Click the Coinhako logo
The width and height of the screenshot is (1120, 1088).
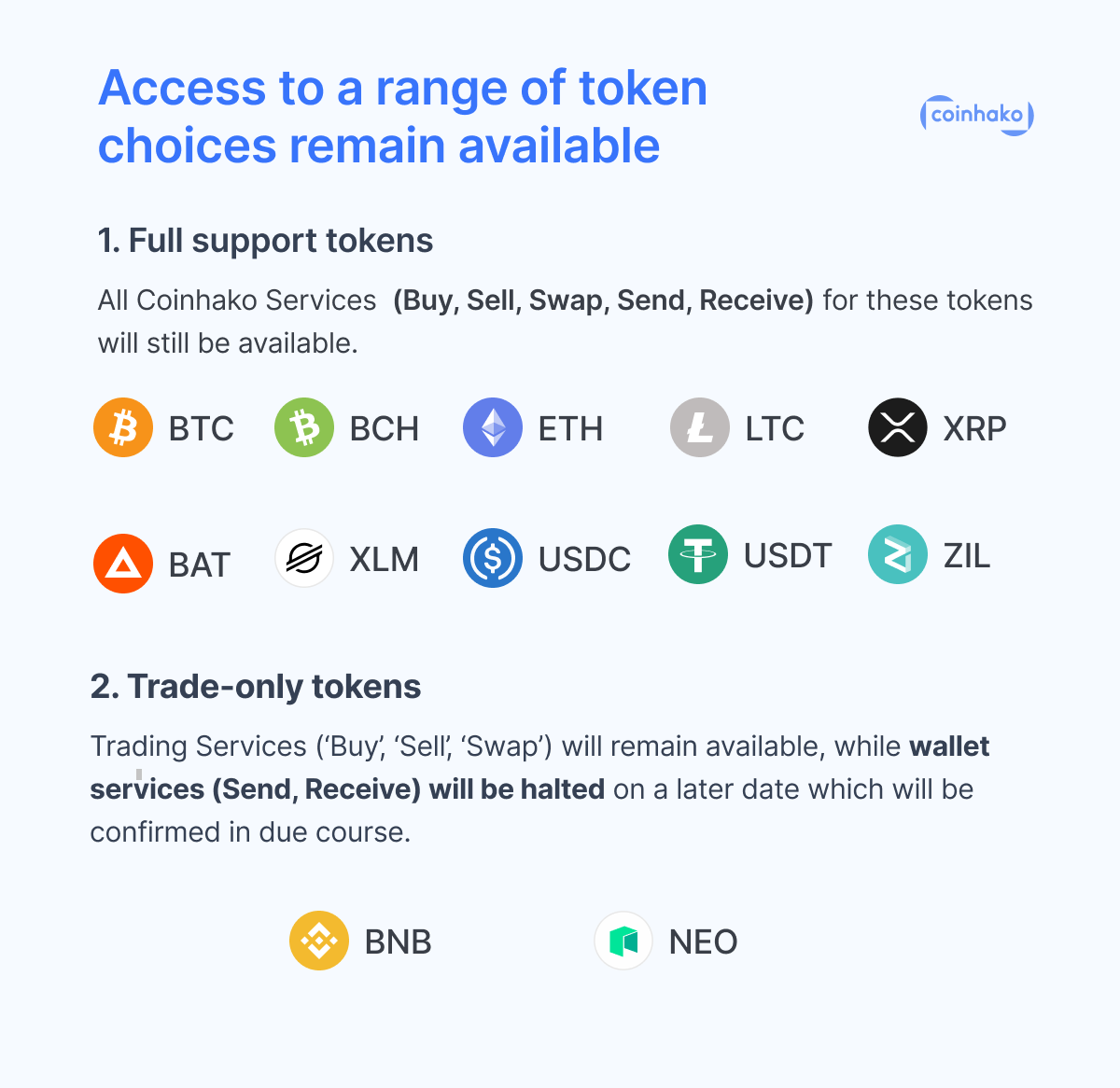(976, 116)
